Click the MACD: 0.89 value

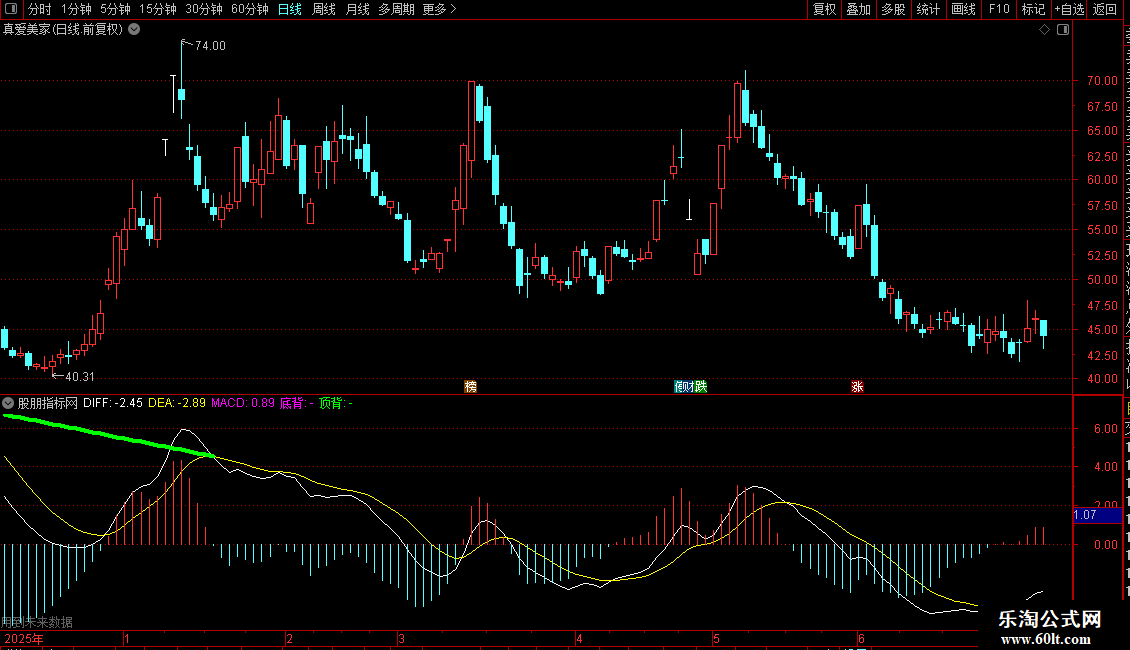243,403
